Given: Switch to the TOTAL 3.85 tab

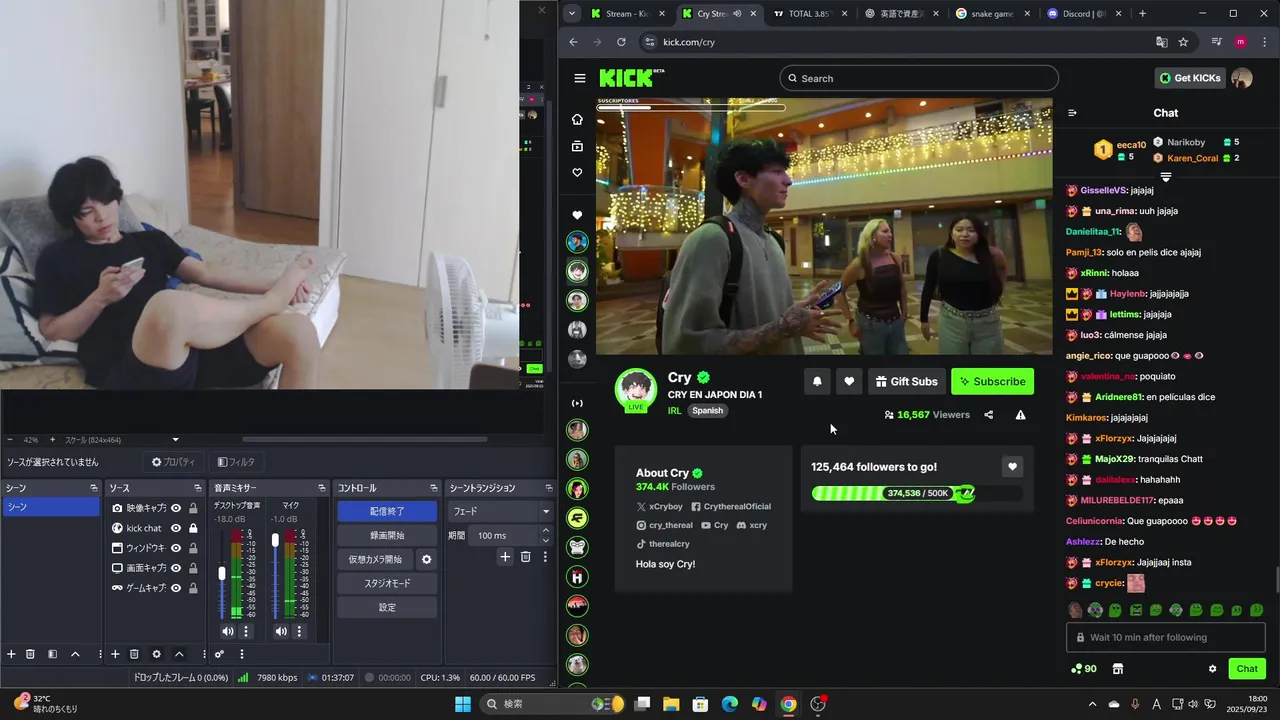Looking at the screenshot, I should click(810, 14).
